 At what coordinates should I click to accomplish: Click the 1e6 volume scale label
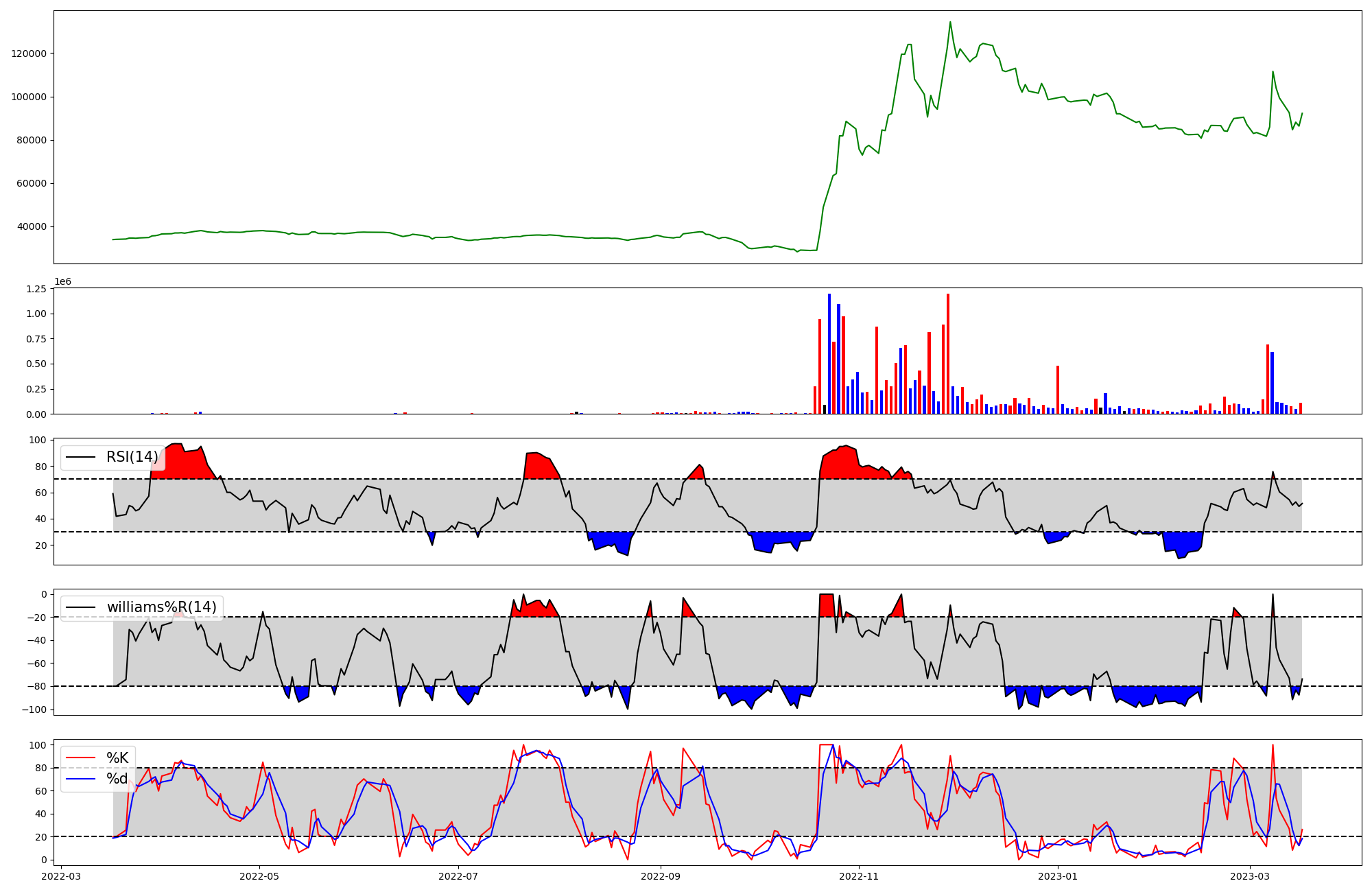(62, 282)
